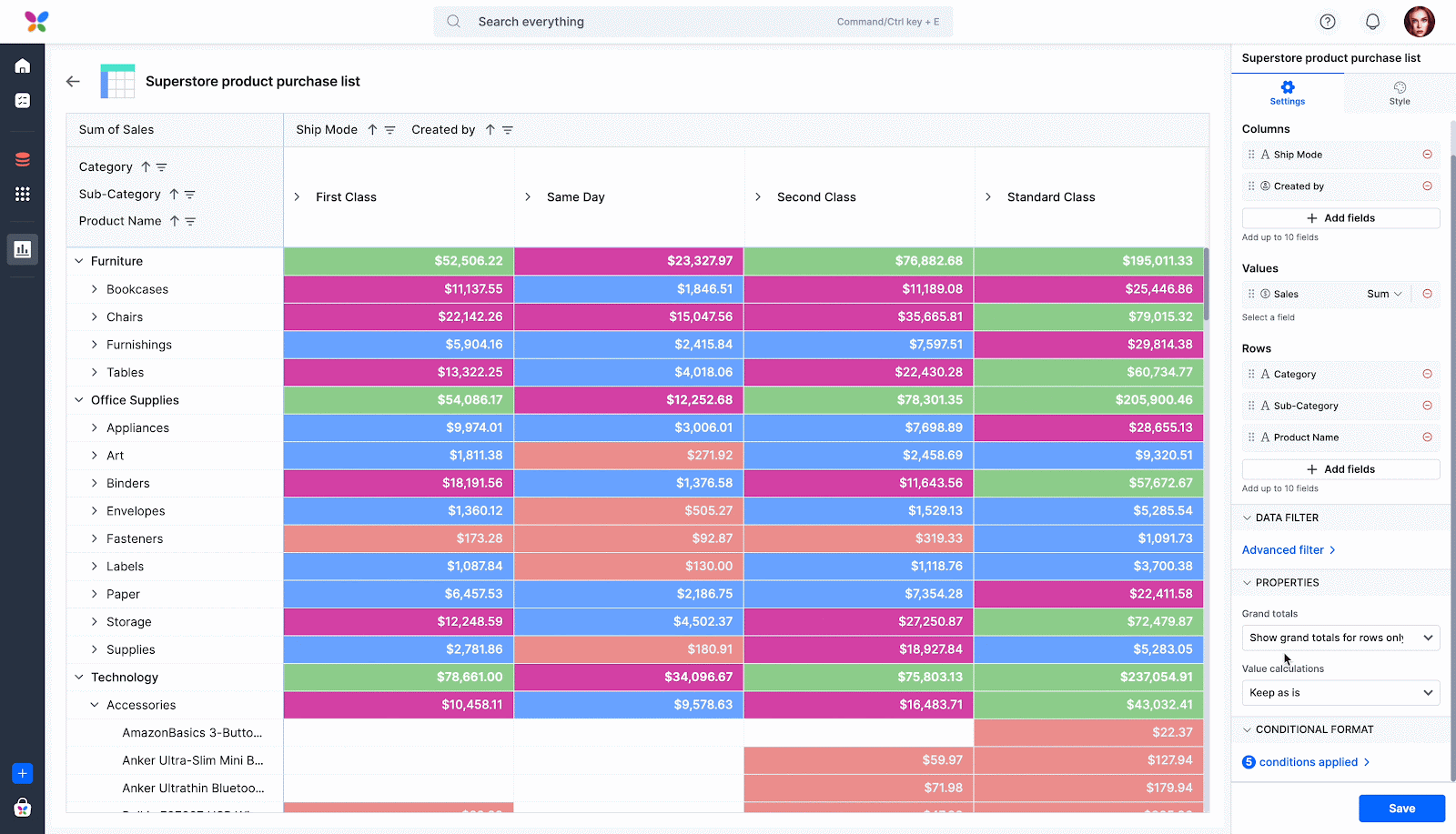
Task: Open the reports chart sidebar icon
Action: point(23,249)
